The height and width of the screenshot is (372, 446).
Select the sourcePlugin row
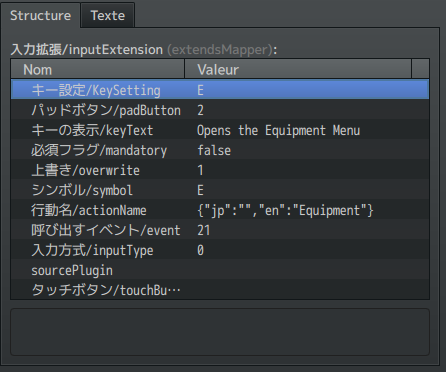[x=220, y=270]
